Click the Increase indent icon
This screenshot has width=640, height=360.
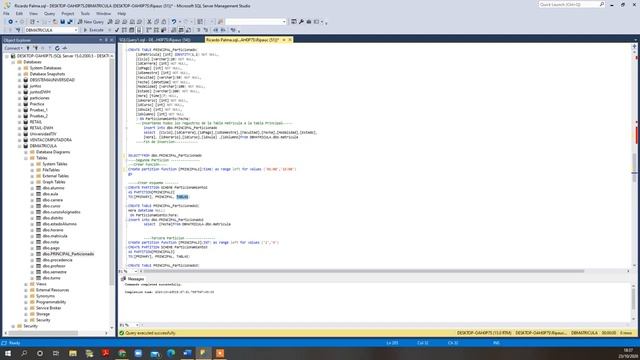223,30
